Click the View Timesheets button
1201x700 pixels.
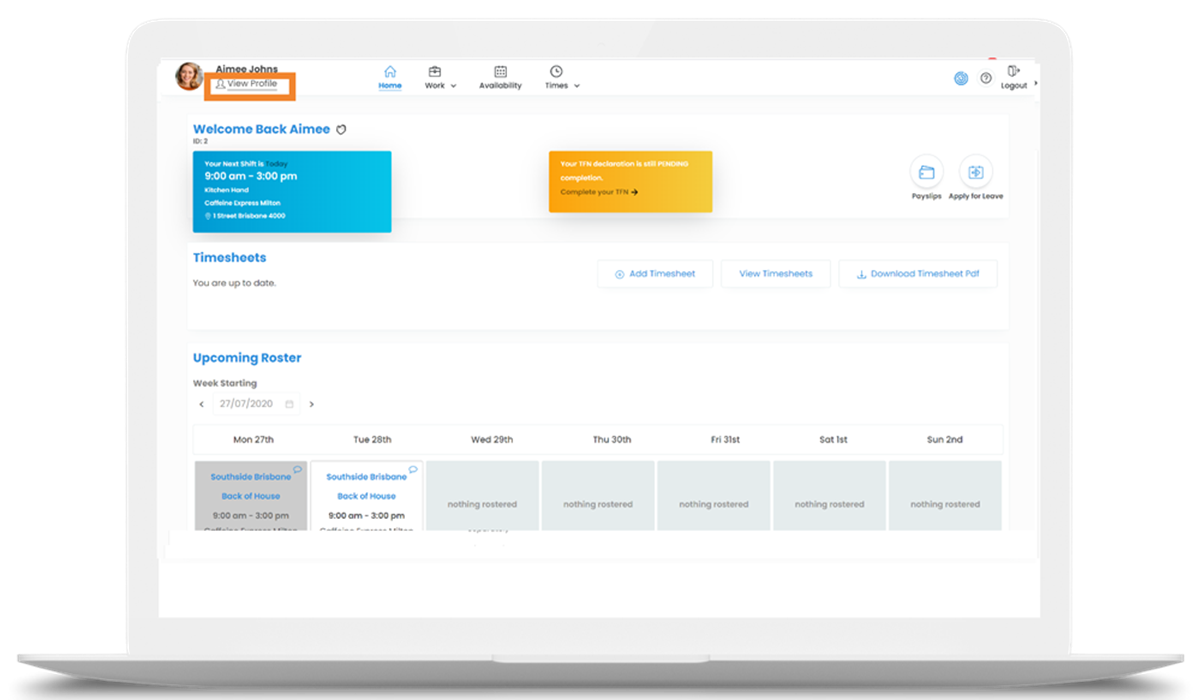[776, 274]
